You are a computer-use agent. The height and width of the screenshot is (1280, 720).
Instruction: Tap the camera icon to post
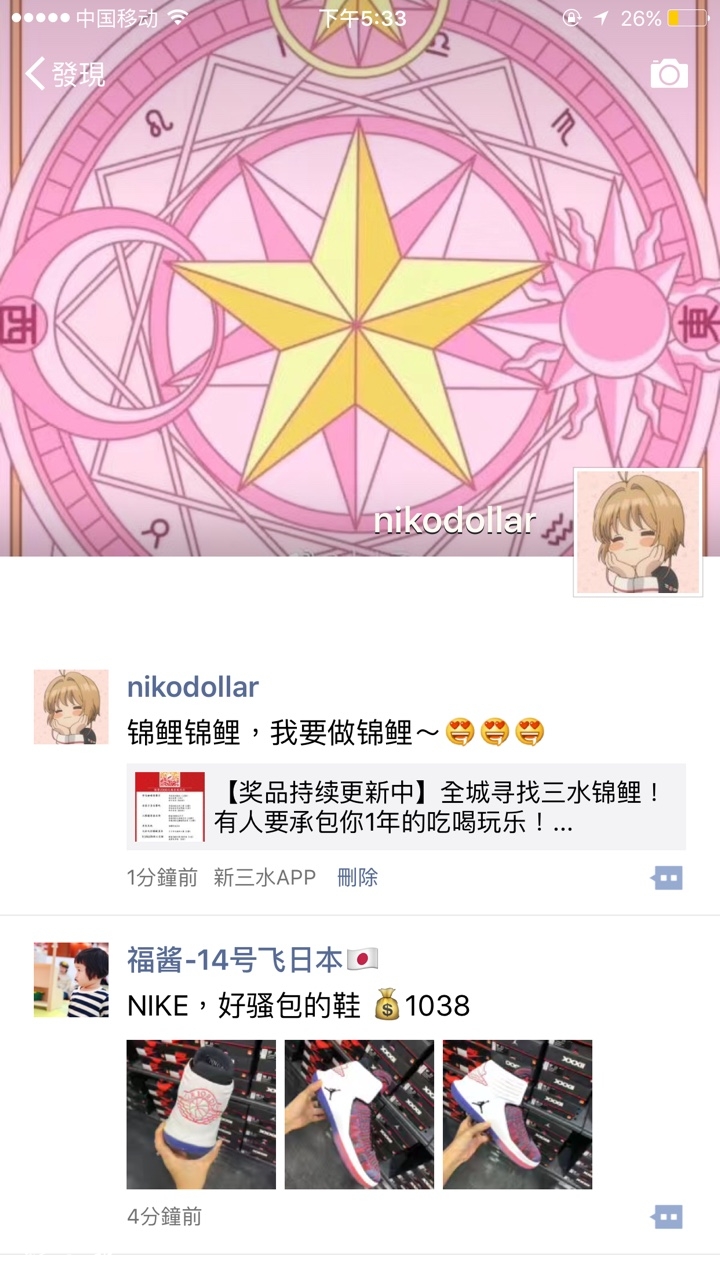click(669, 74)
